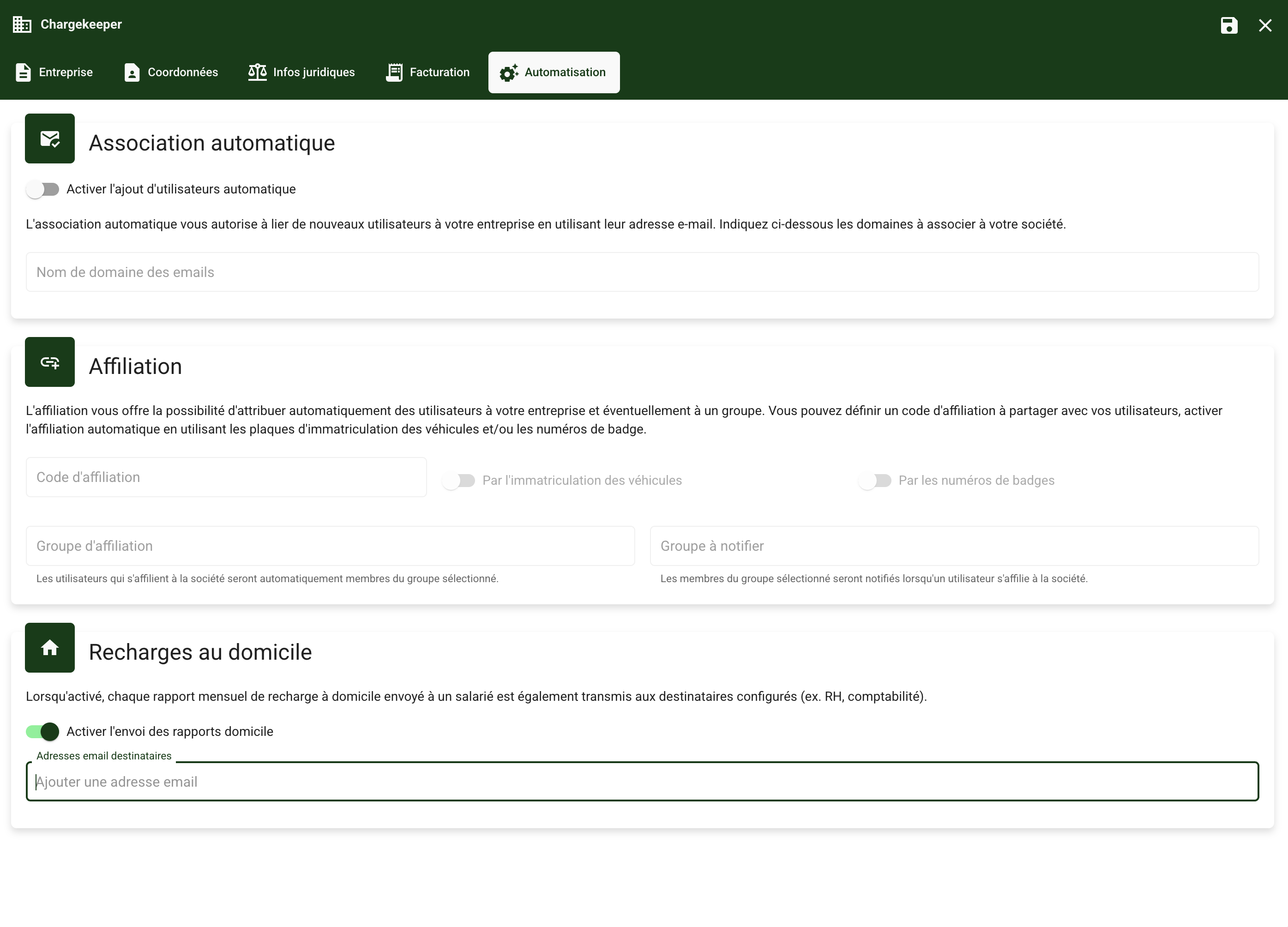This screenshot has width=1288, height=927.
Task: Click the Recharges au domicile house icon
Action: click(50, 648)
